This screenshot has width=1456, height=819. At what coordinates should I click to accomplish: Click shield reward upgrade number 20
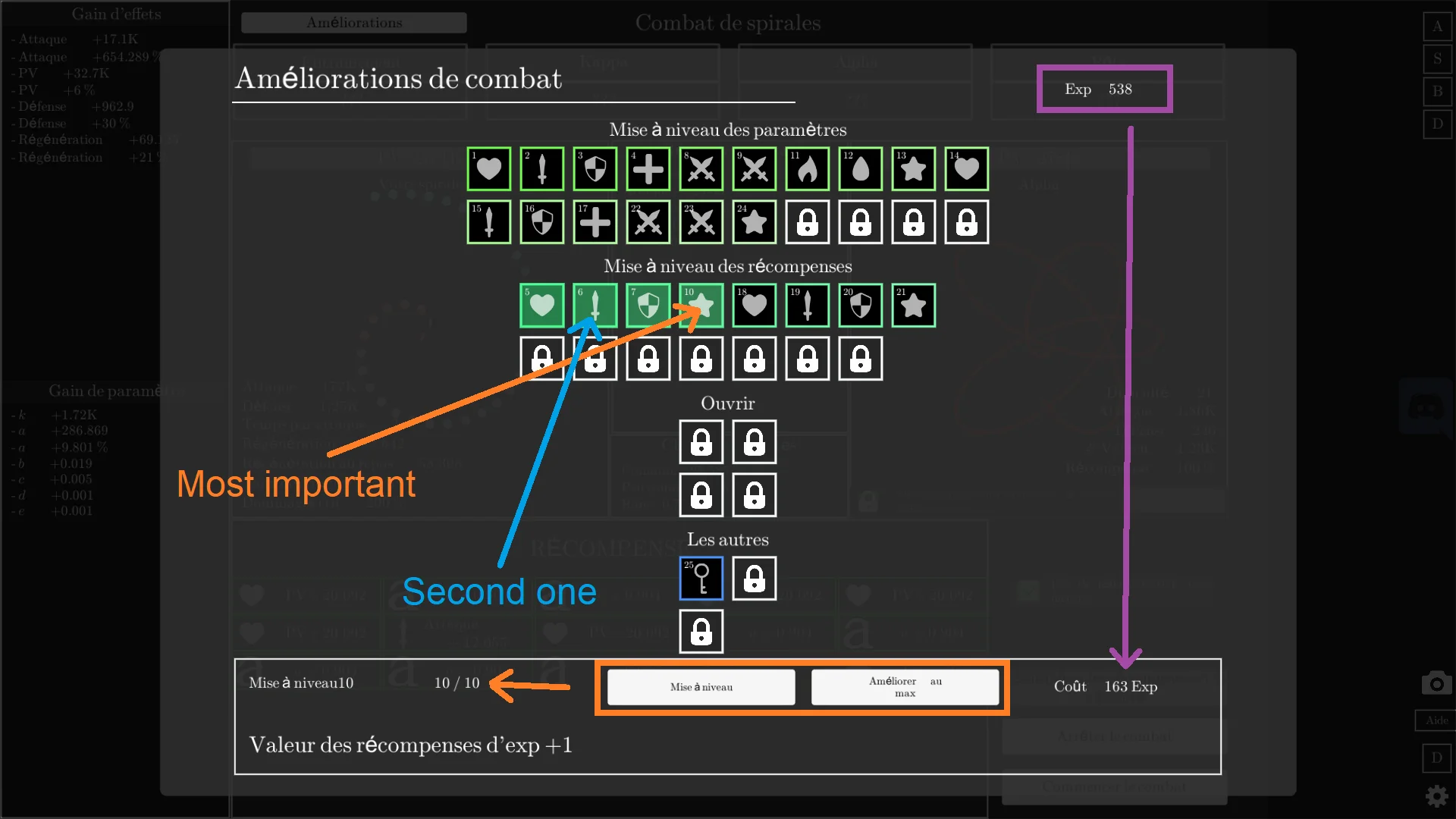pyautogui.click(x=860, y=305)
